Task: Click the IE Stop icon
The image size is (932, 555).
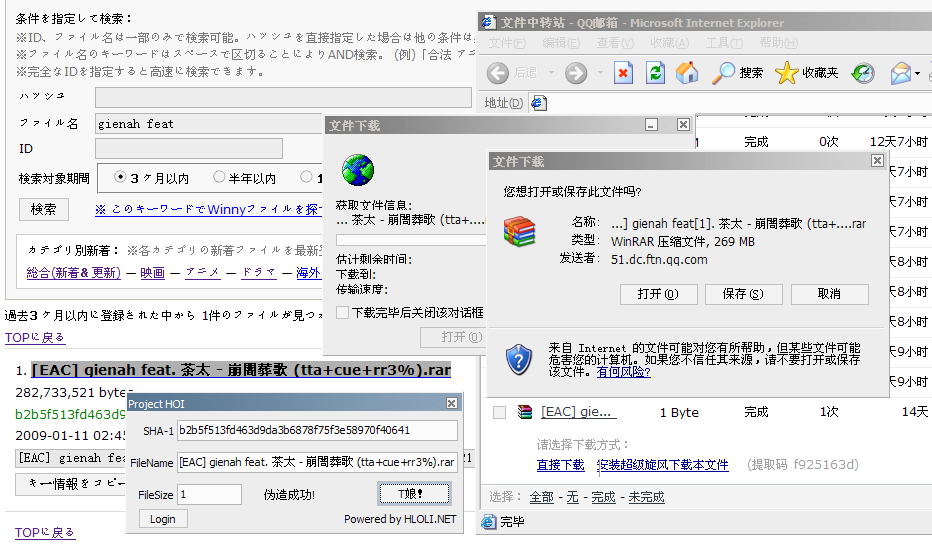Action: pos(623,73)
